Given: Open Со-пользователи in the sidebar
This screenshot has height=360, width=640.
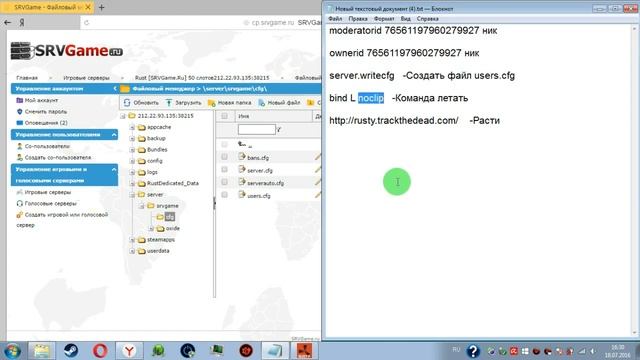Looking at the screenshot, I should point(47,146).
